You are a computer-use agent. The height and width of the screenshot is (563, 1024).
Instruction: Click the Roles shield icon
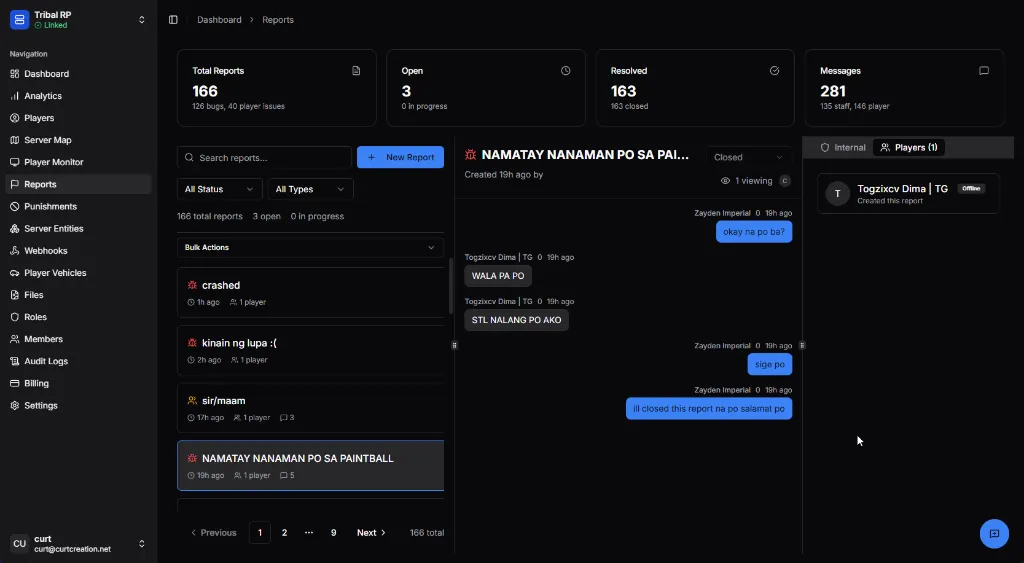click(x=15, y=317)
